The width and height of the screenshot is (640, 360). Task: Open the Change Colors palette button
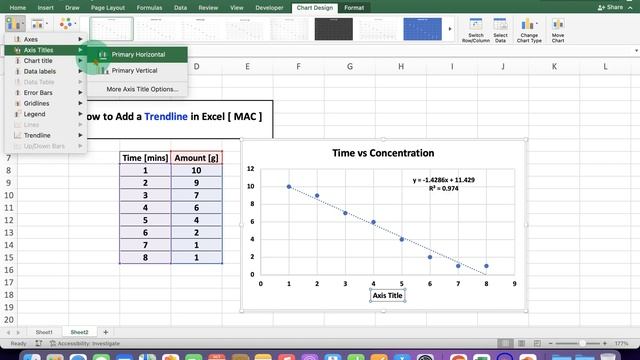click(67, 24)
